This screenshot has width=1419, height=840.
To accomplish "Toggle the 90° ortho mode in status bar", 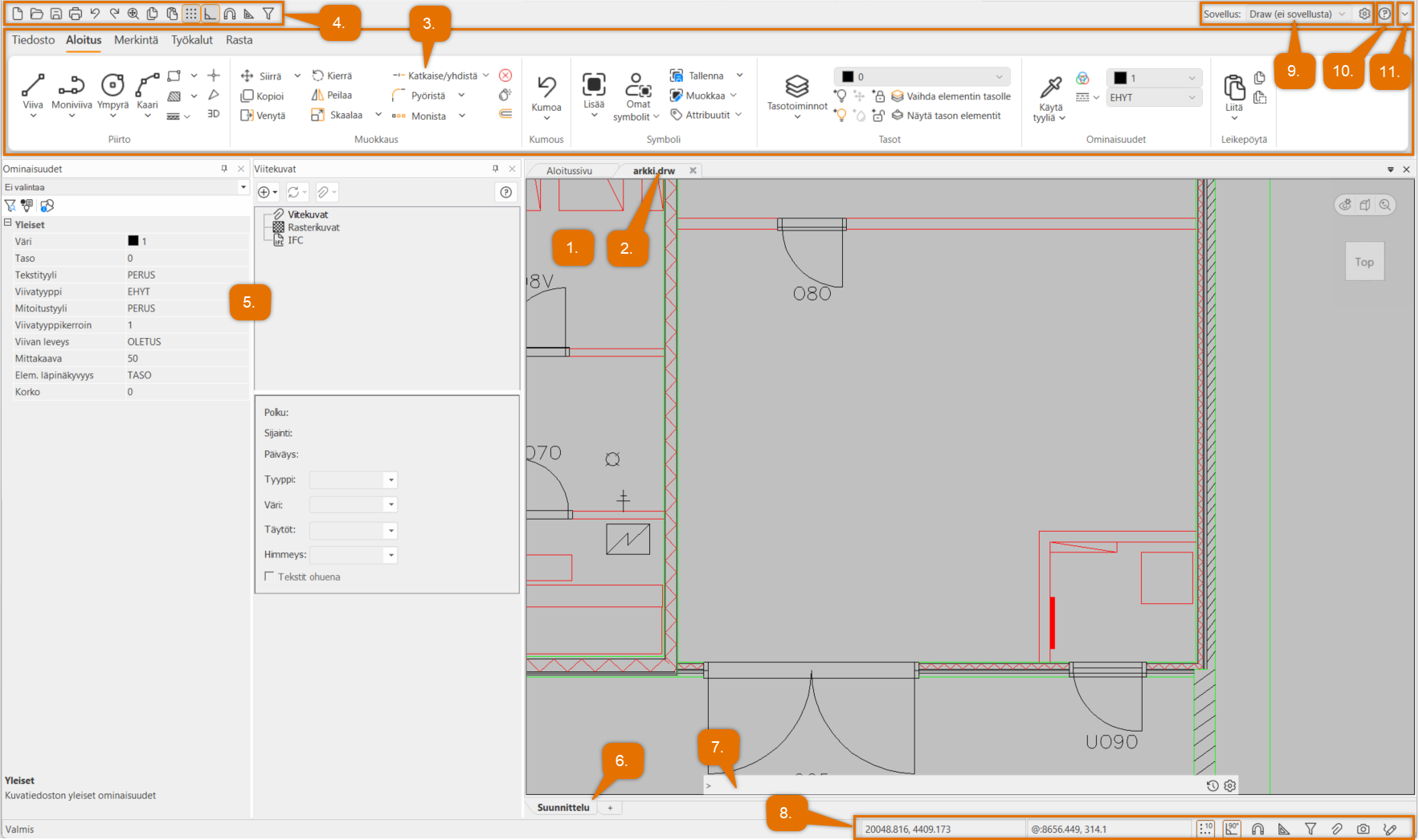I will 1232,829.
